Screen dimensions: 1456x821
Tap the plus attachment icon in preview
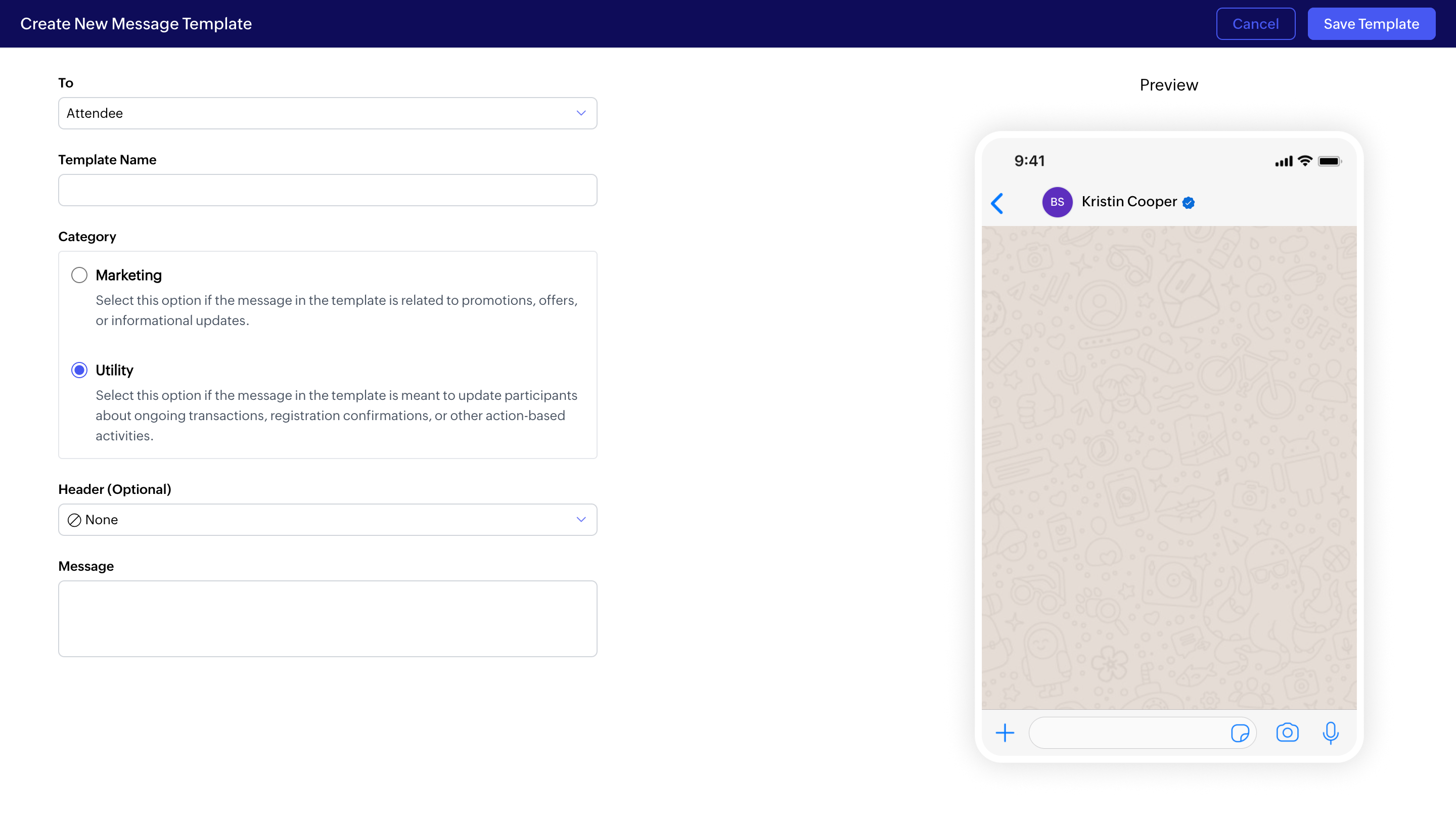click(1005, 733)
